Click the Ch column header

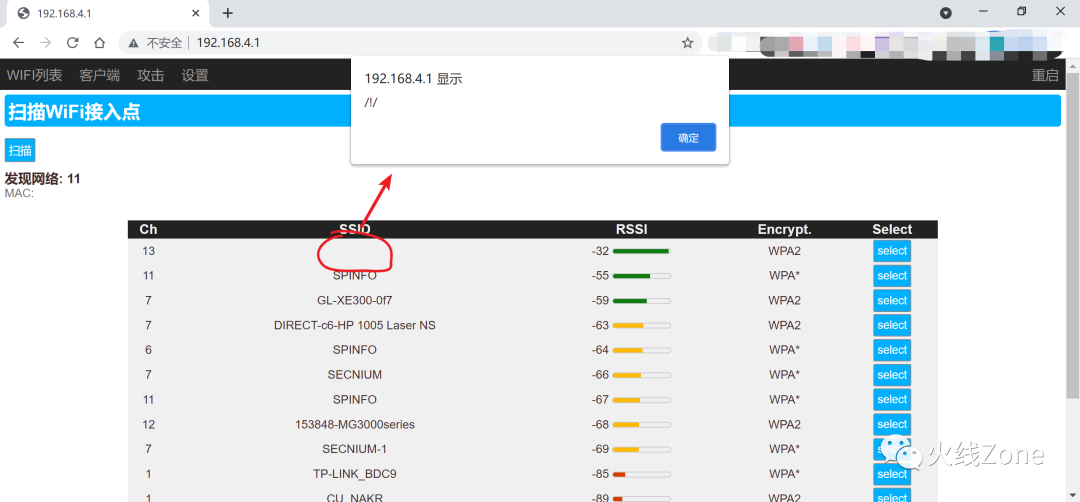pyautogui.click(x=148, y=229)
